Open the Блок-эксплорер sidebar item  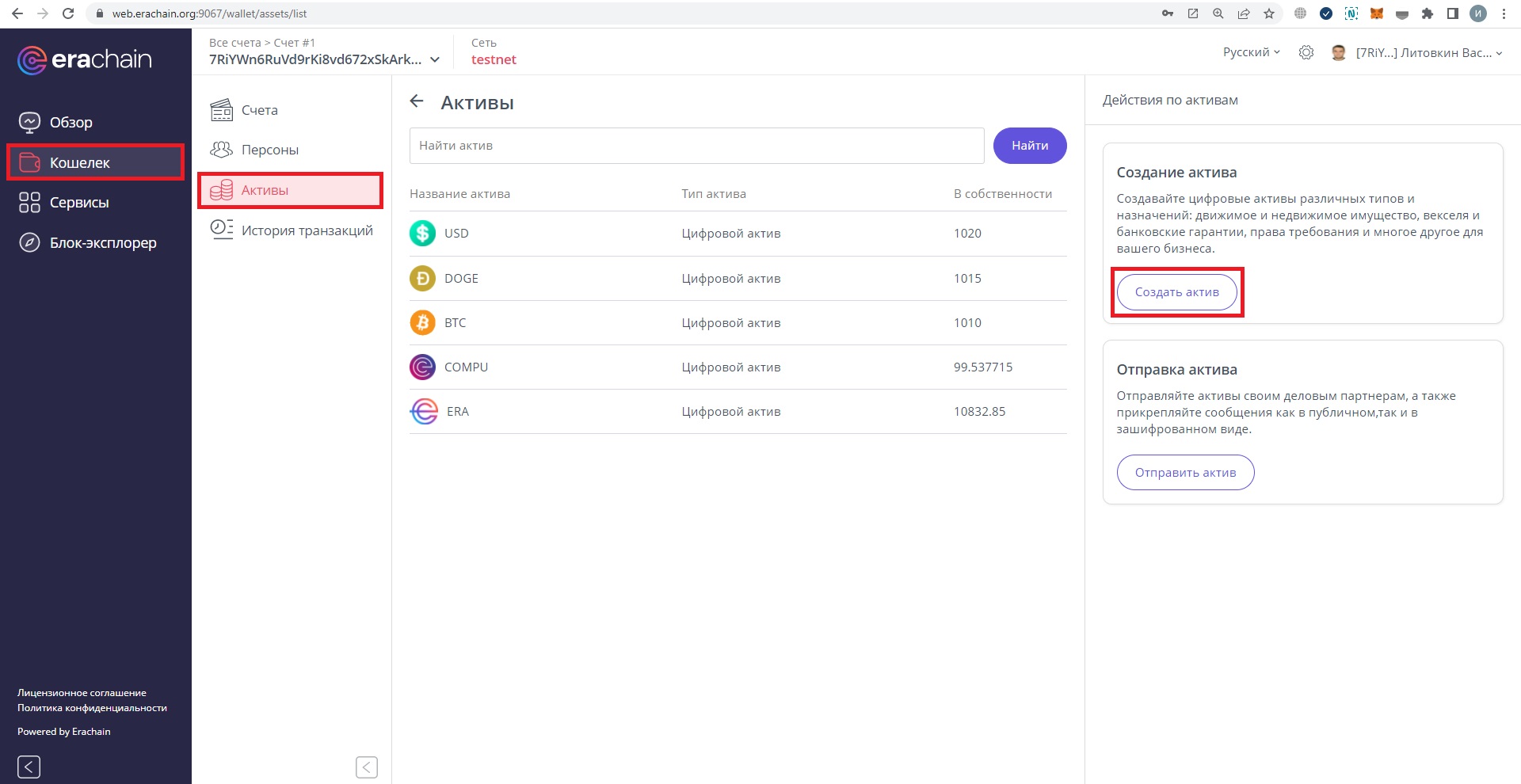coord(102,242)
